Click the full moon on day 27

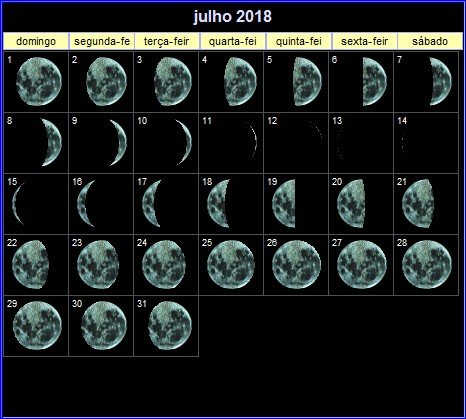pos(362,264)
